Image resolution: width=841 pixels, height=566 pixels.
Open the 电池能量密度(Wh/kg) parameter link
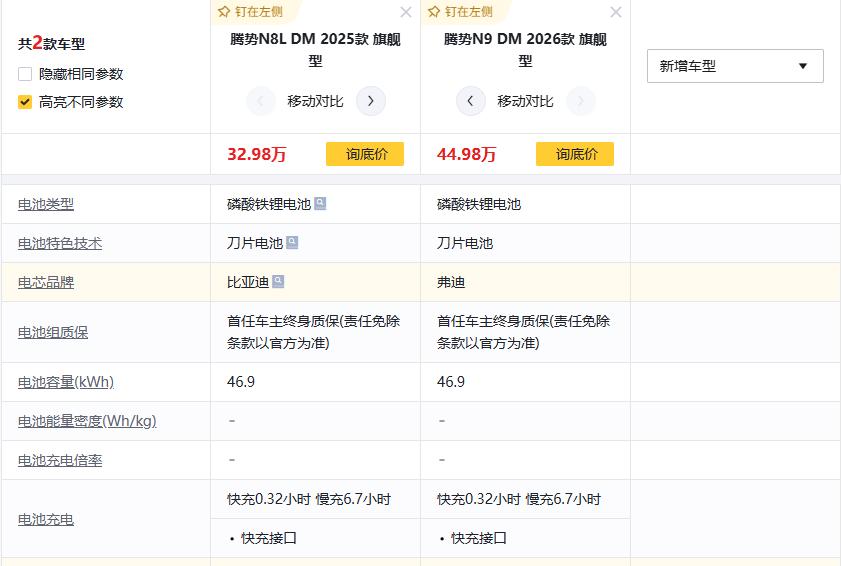point(87,421)
